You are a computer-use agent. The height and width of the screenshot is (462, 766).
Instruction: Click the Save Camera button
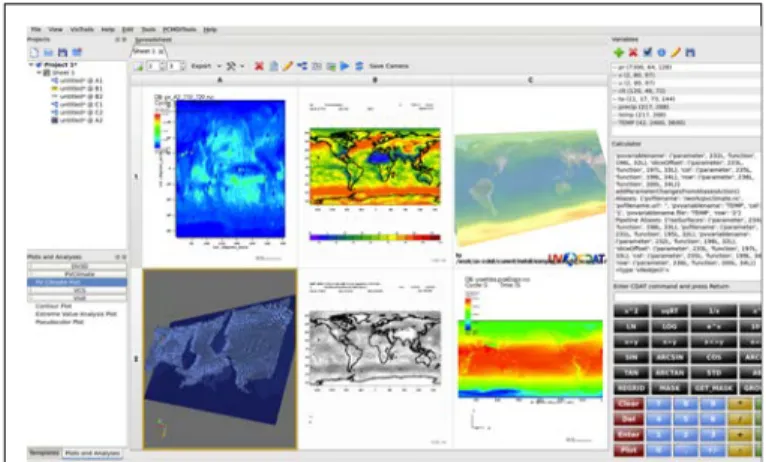389,66
